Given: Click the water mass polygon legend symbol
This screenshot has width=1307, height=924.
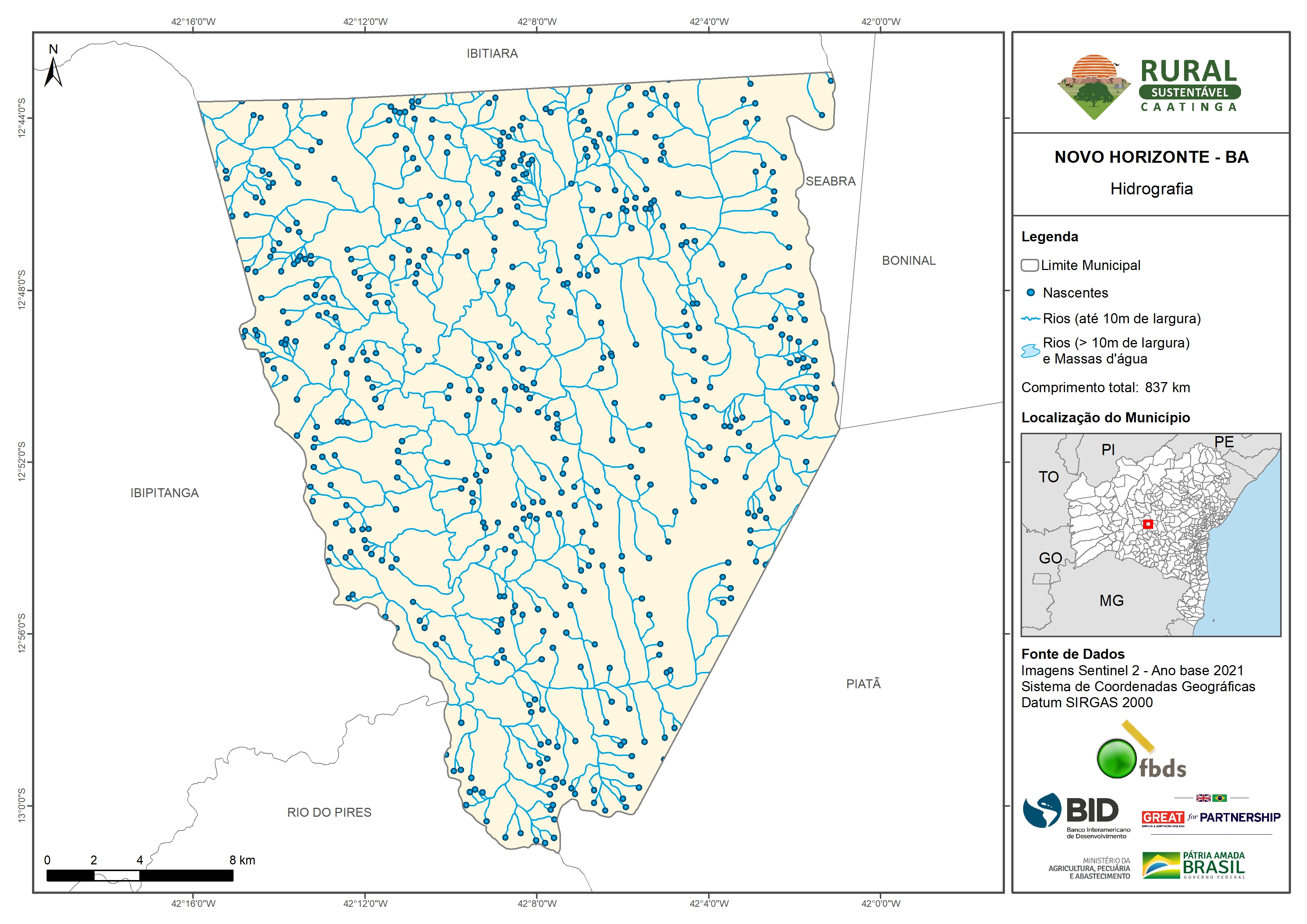Looking at the screenshot, I should [x=1030, y=351].
